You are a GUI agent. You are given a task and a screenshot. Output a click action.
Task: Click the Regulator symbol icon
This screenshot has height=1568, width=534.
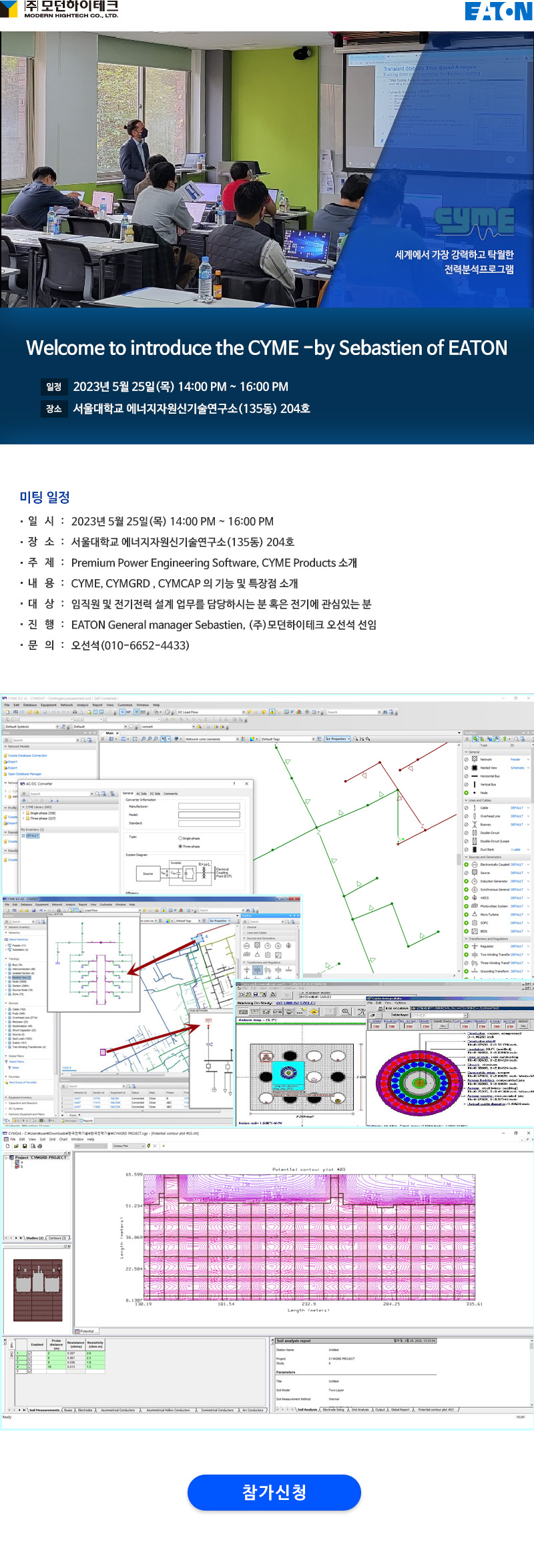[475, 946]
